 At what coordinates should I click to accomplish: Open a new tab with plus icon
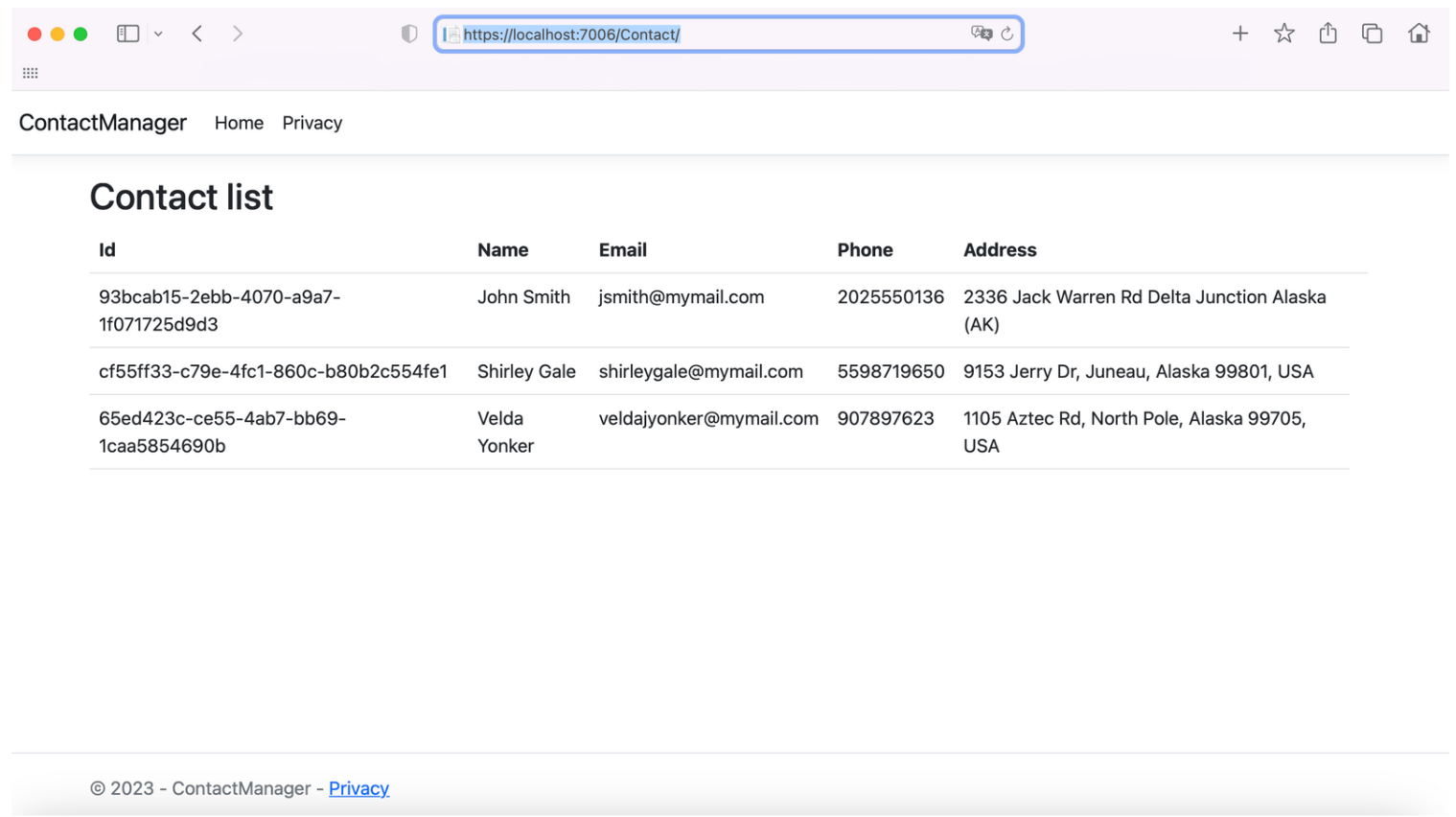(1239, 34)
